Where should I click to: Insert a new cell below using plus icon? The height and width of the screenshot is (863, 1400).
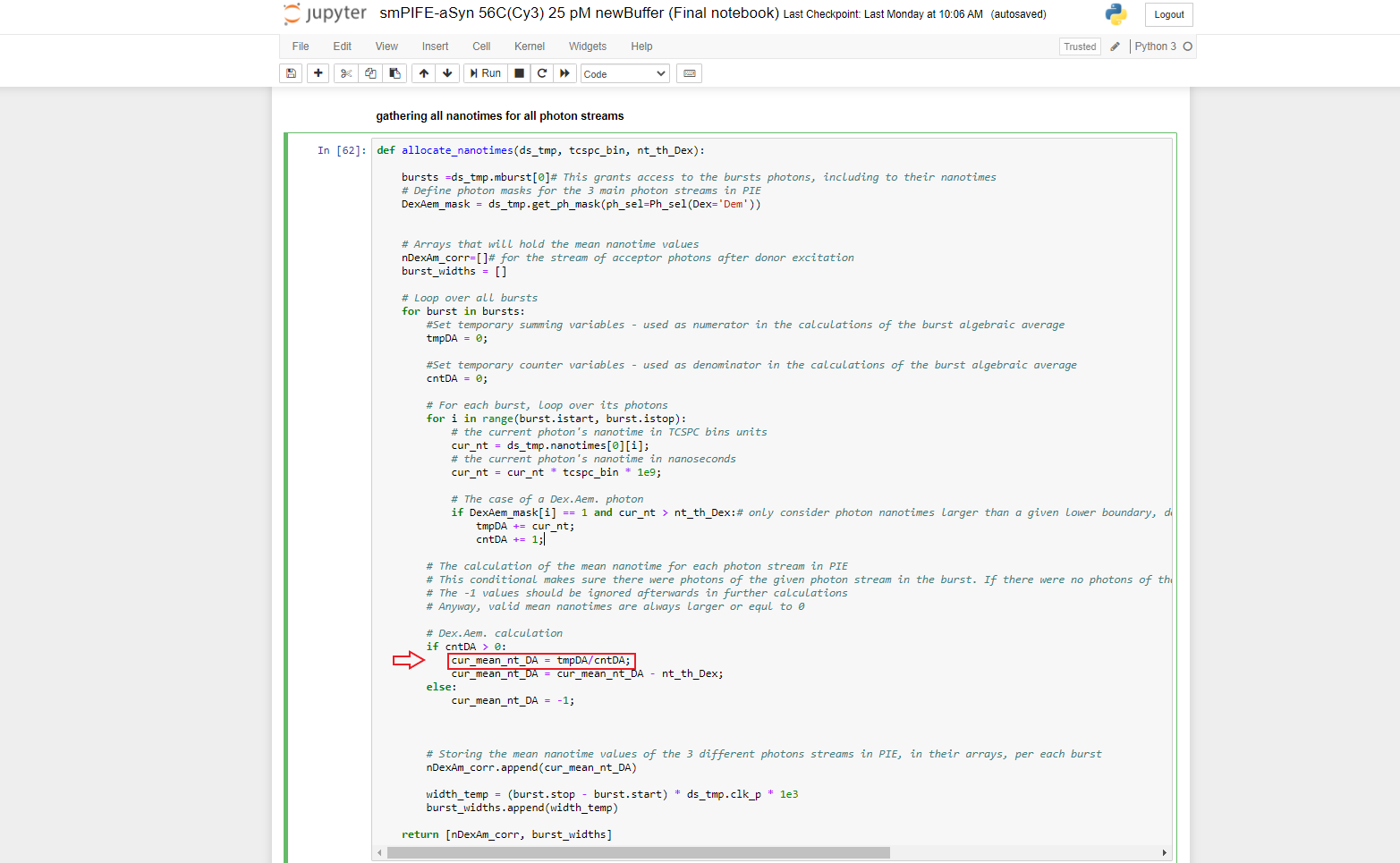[x=318, y=73]
